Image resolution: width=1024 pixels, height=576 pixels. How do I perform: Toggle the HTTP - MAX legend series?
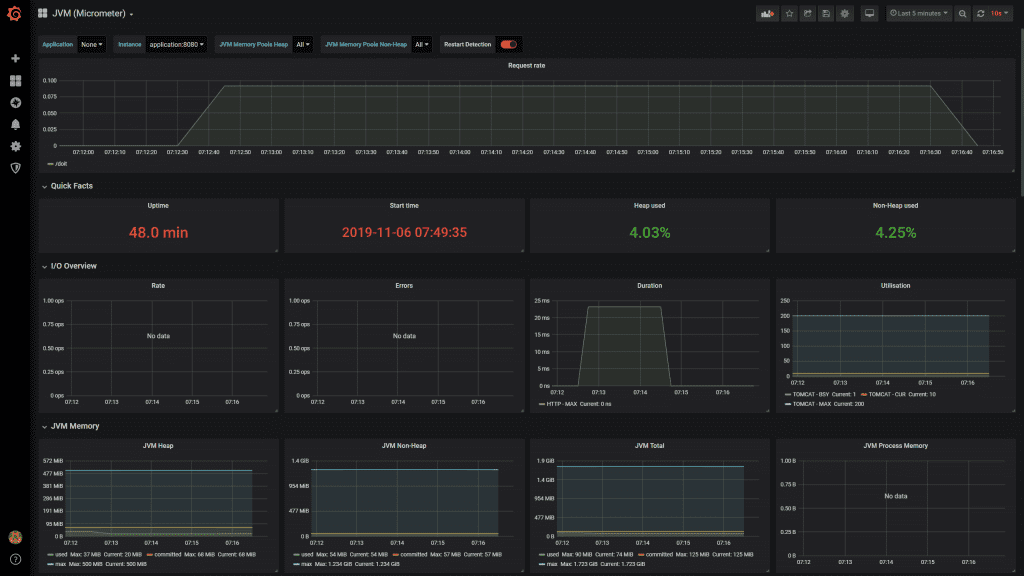563,404
